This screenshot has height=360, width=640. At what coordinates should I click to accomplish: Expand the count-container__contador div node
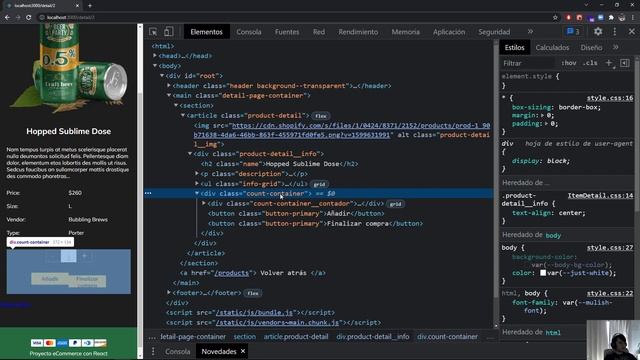point(204,203)
